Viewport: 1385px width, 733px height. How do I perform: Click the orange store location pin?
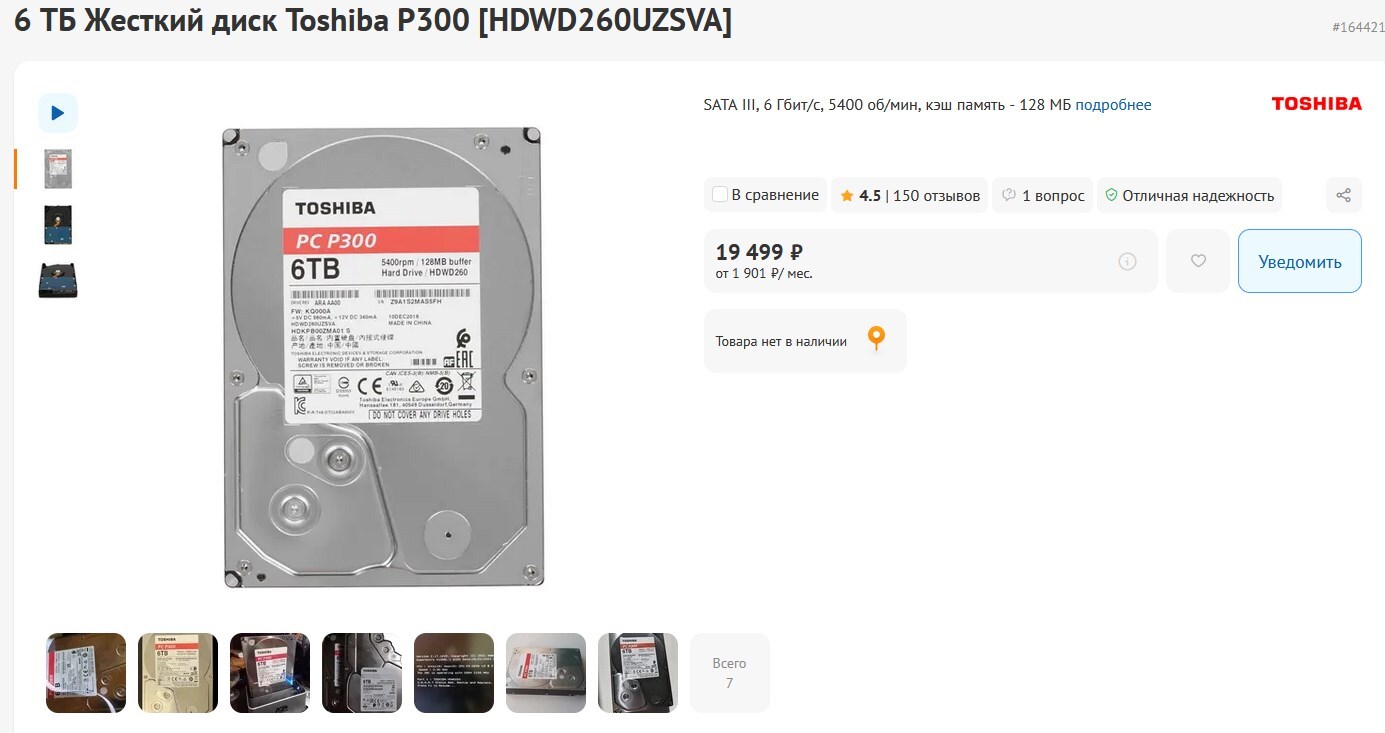[876, 339]
